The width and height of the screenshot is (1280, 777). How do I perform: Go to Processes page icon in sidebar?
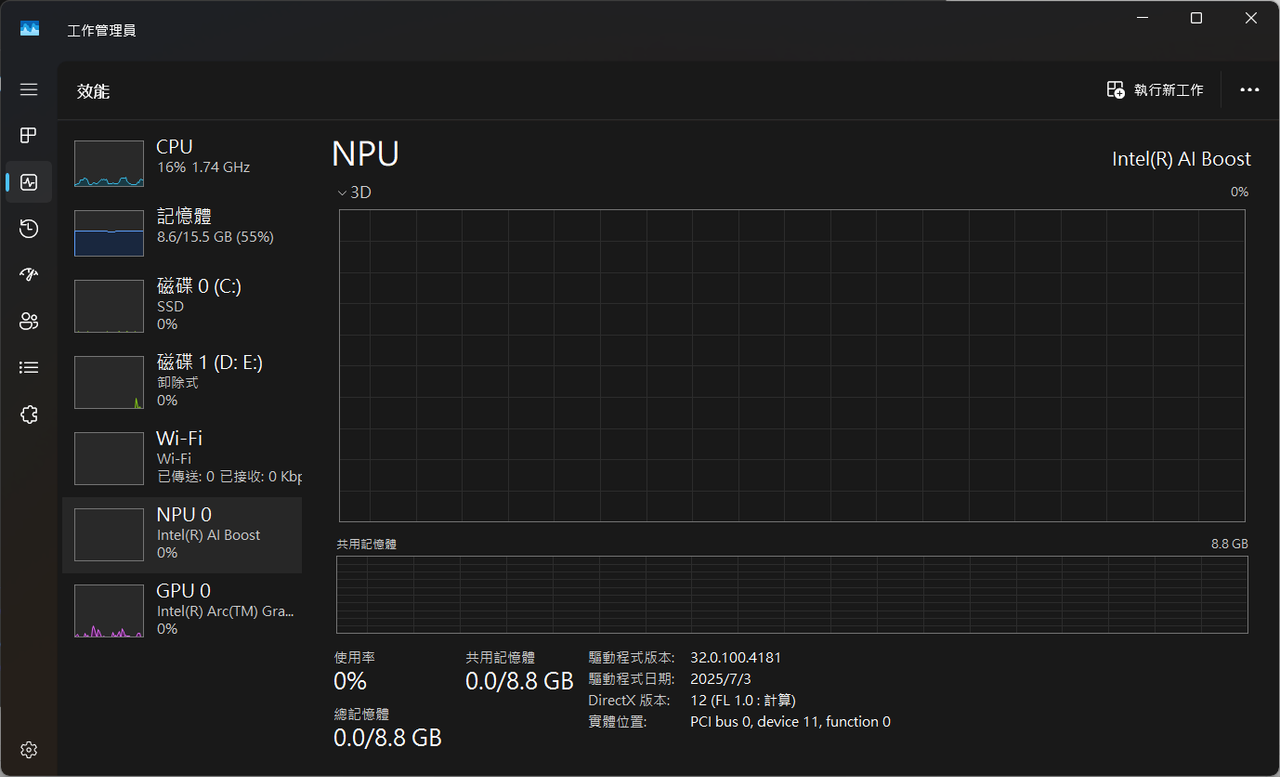tap(29, 135)
